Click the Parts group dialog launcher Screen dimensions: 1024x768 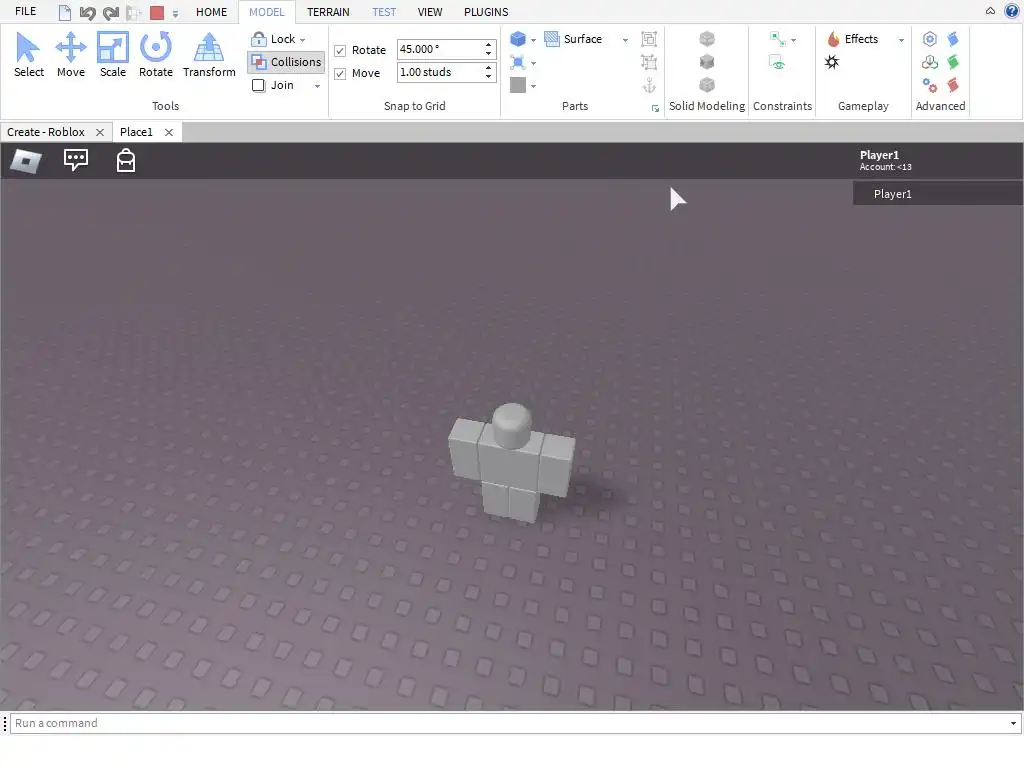pos(655,108)
